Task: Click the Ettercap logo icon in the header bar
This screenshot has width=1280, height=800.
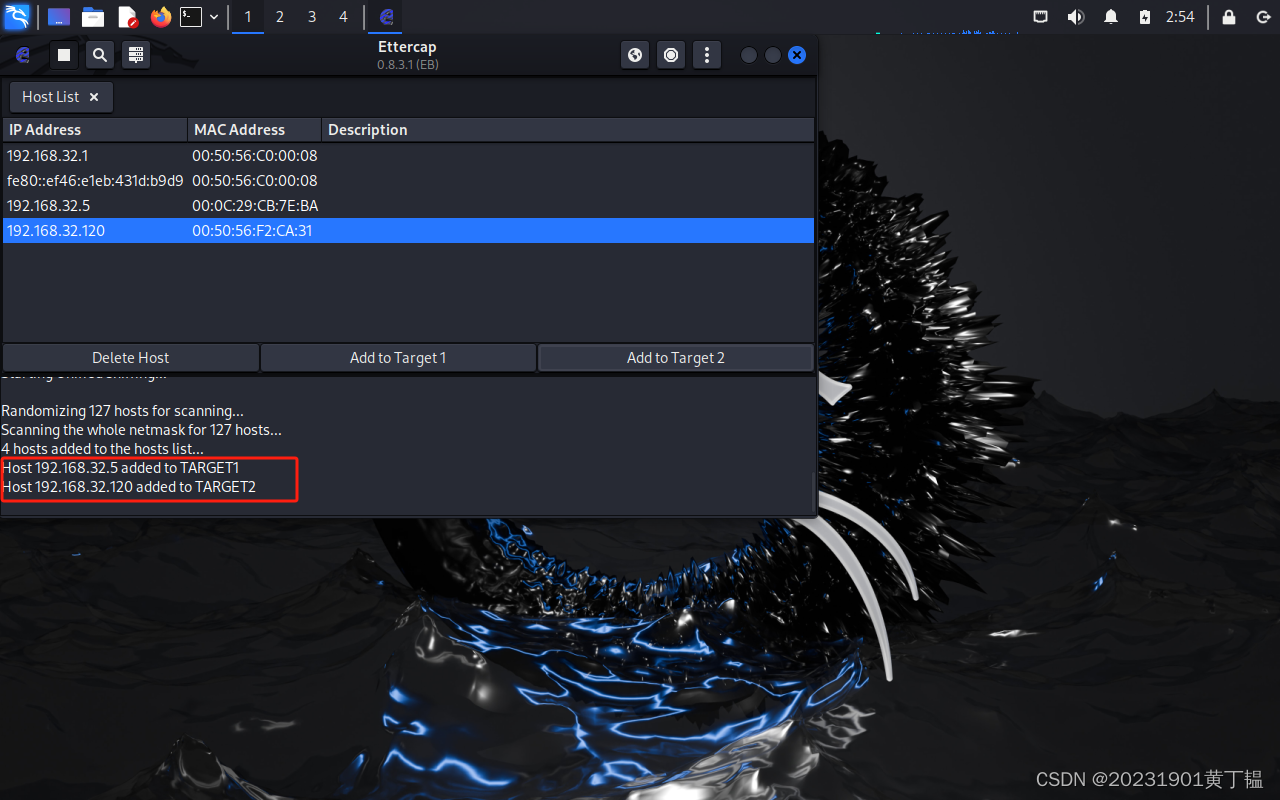Action: (x=23, y=55)
